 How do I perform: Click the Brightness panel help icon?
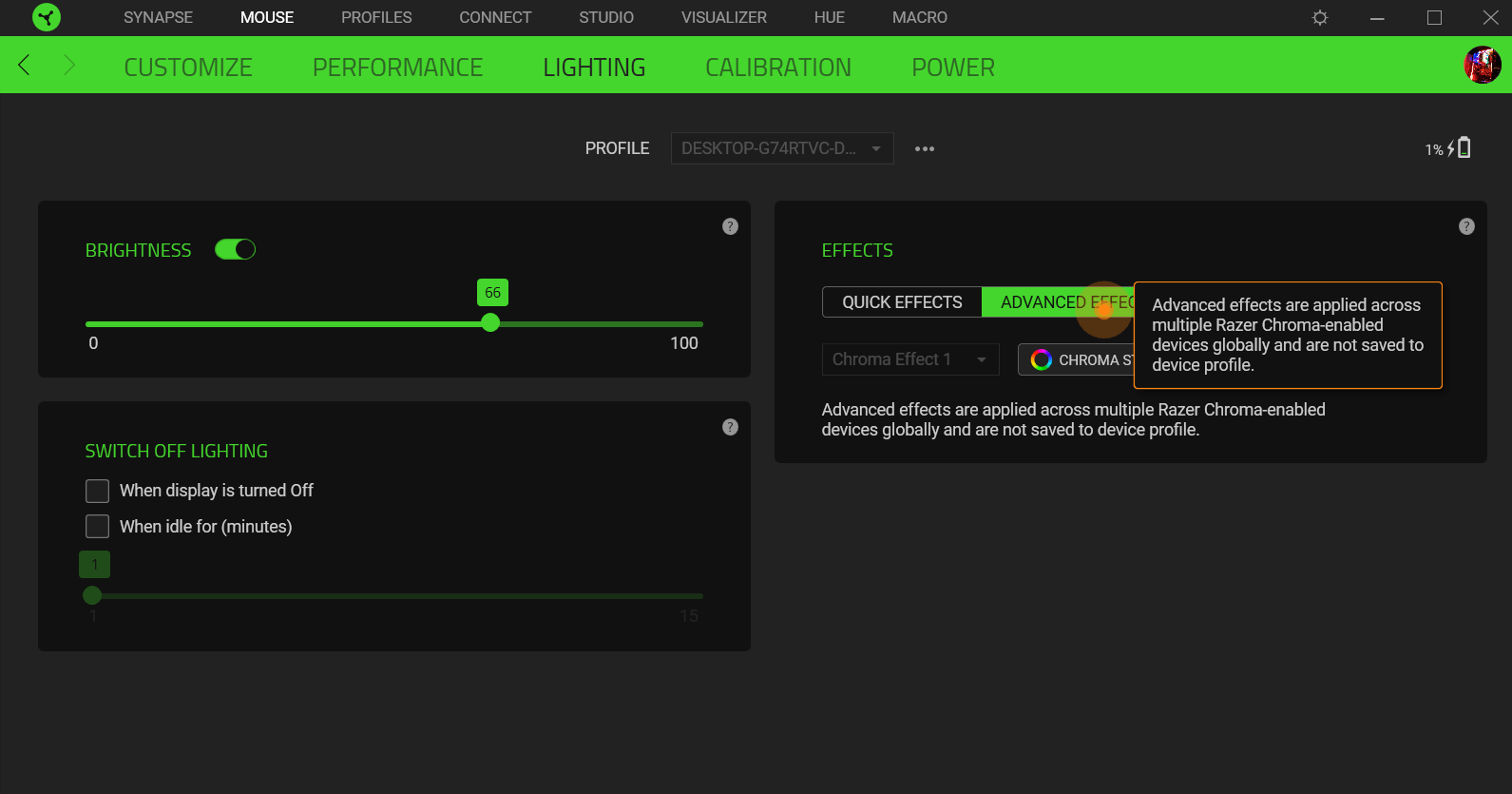pyautogui.click(x=730, y=226)
